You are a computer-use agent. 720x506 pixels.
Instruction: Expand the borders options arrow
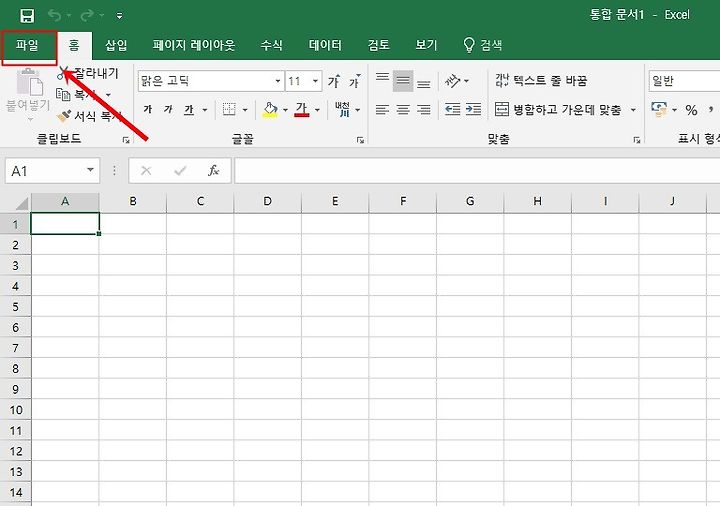click(x=245, y=110)
